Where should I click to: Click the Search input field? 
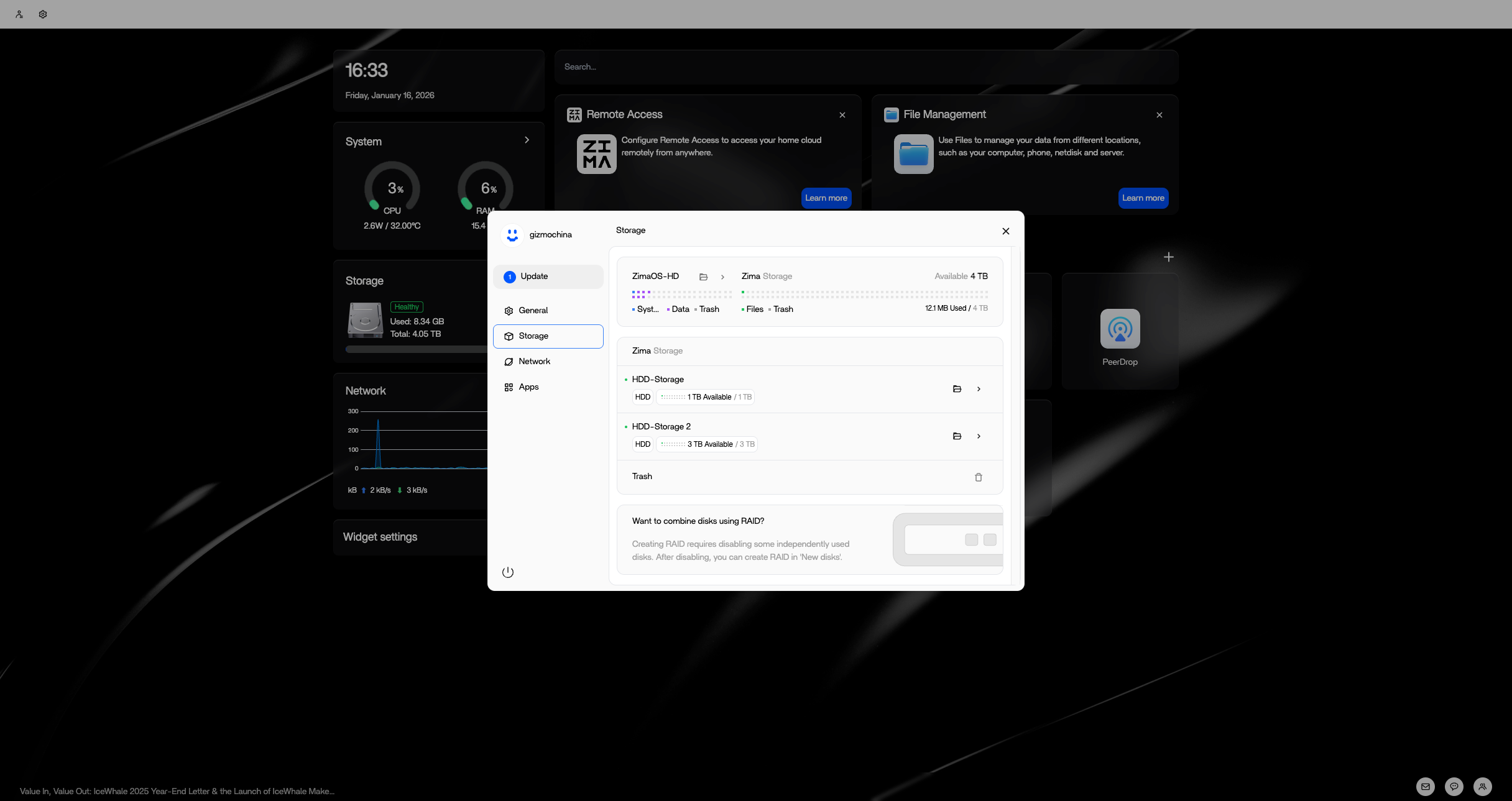[x=865, y=67]
